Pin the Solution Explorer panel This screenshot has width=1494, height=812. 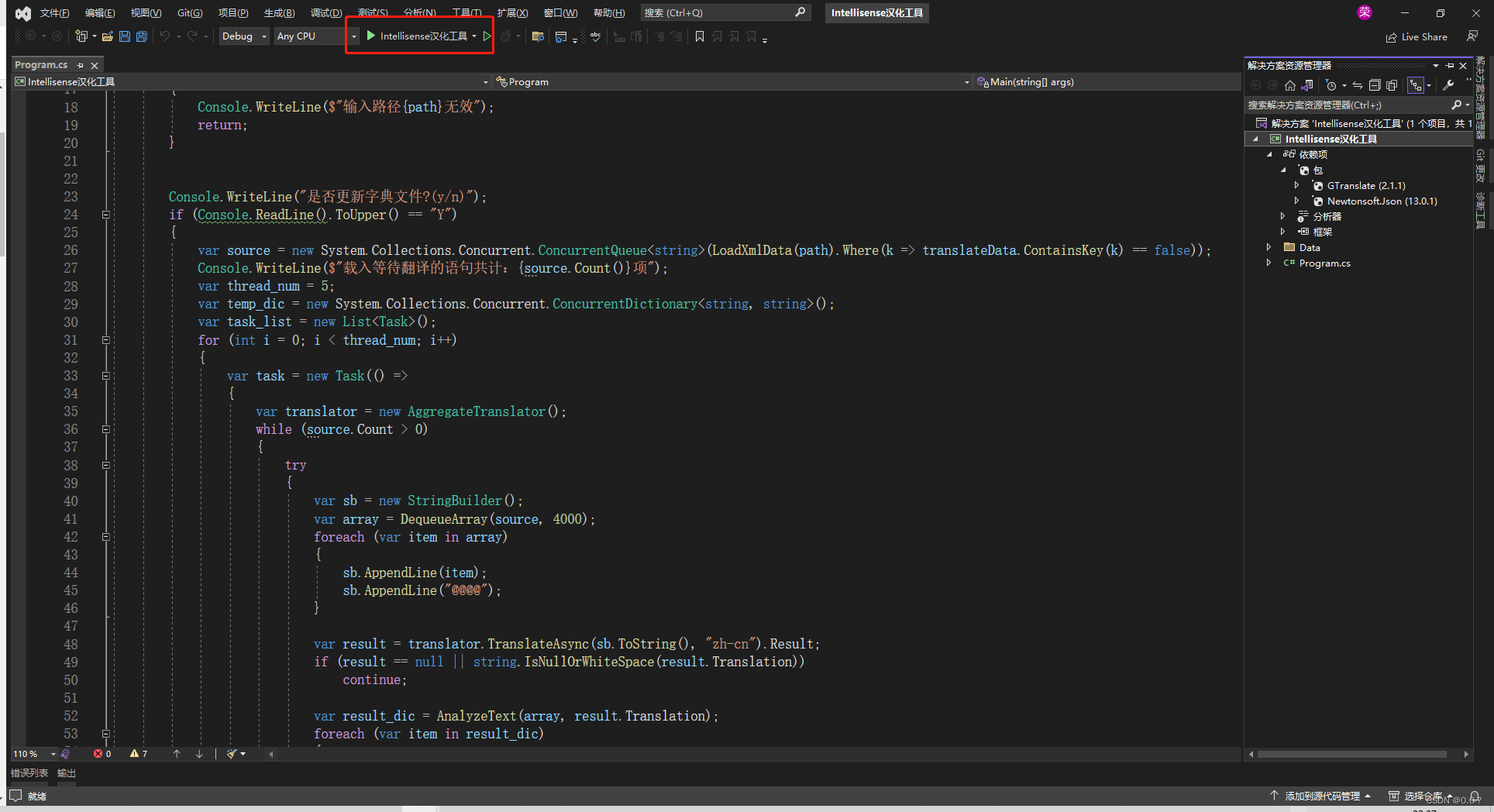tap(1450, 65)
